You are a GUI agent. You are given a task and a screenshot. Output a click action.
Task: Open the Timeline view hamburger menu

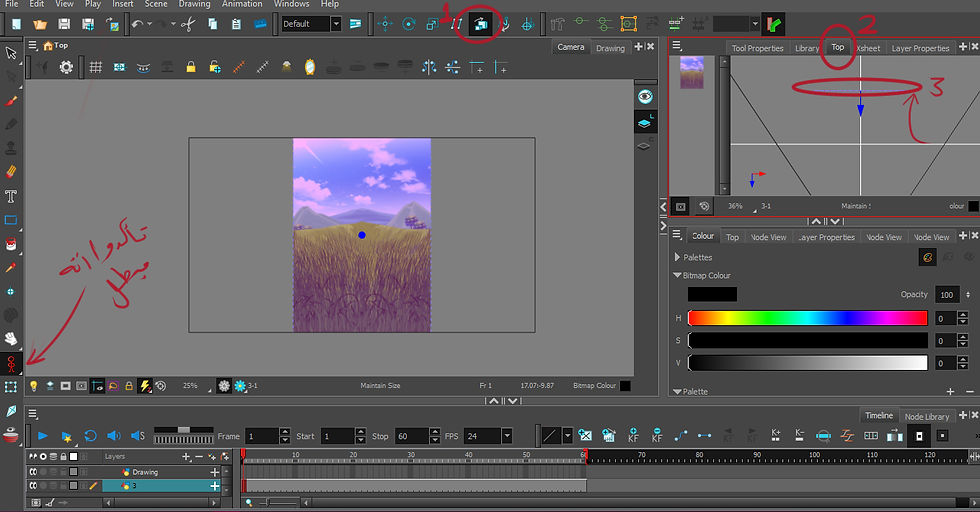[33, 414]
